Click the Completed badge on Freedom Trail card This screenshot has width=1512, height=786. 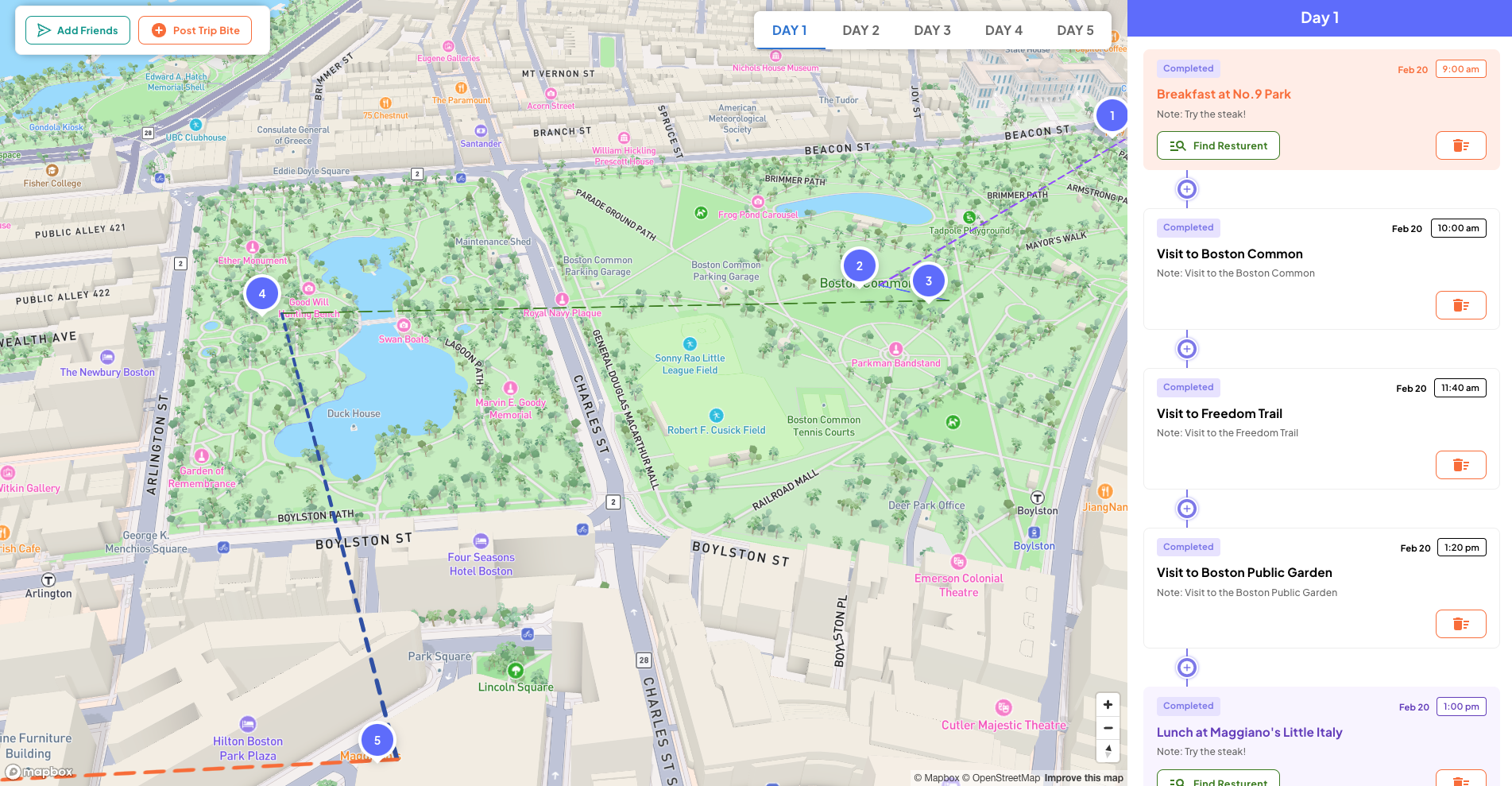[x=1188, y=387]
